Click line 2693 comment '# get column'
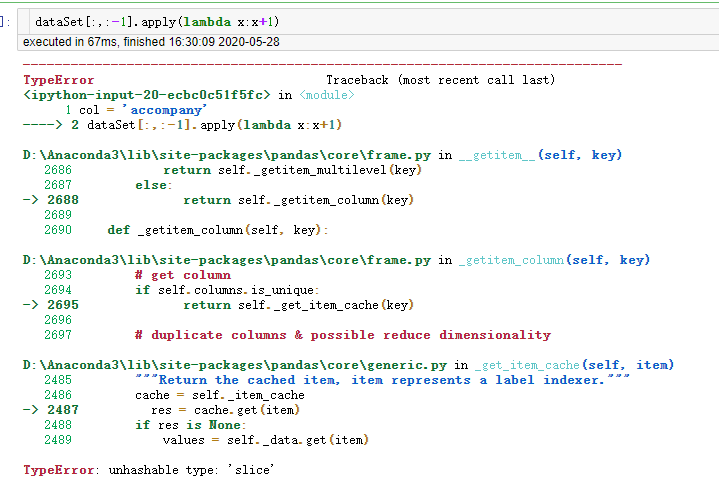719x491 pixels. 138,275
